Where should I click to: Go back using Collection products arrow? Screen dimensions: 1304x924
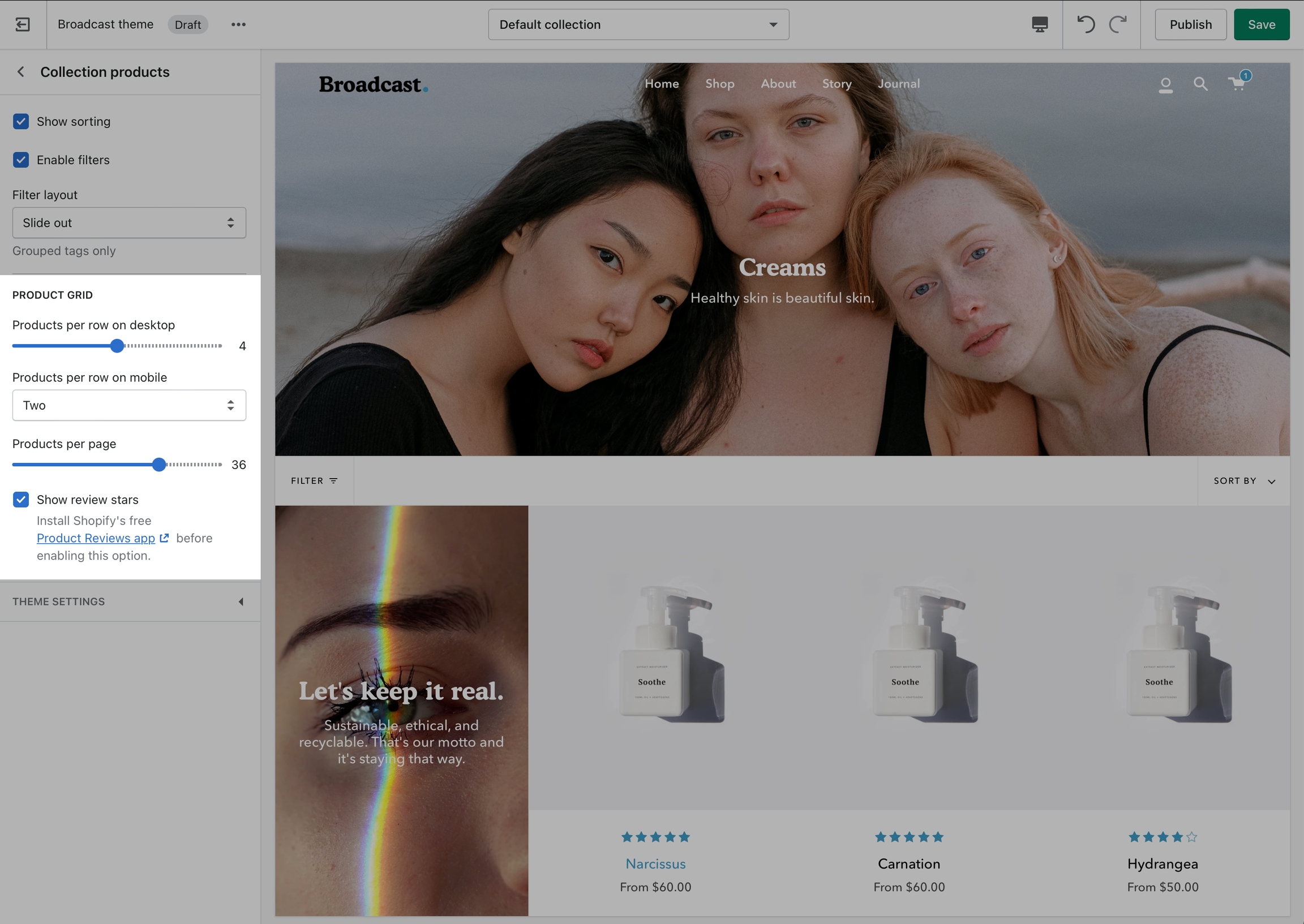(x=21, y=72)
